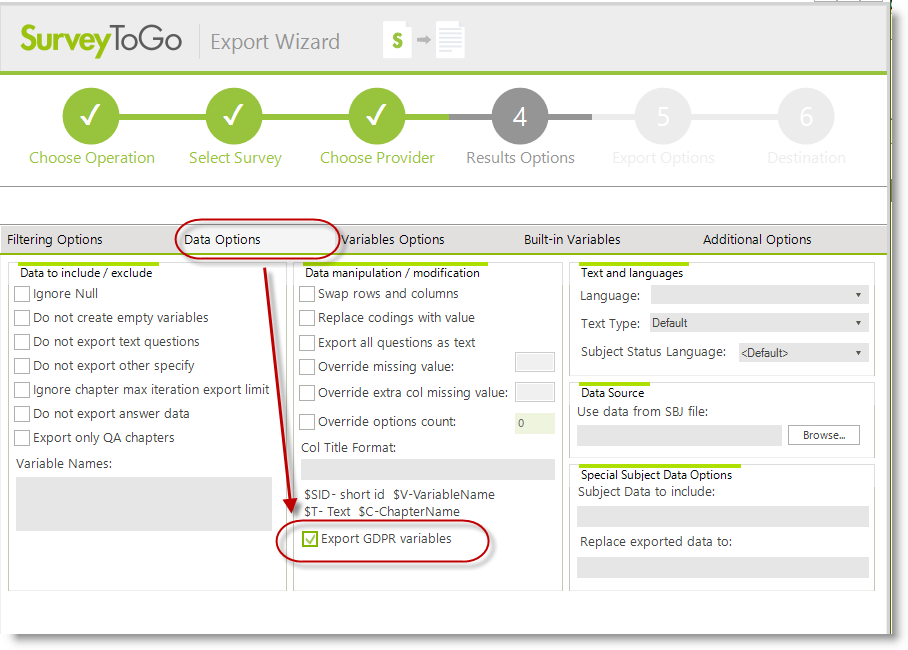The height and width of the screenshot is (650, 908).
Task: Enable the Ignore Null checkbox
Action: coord(22,294)
